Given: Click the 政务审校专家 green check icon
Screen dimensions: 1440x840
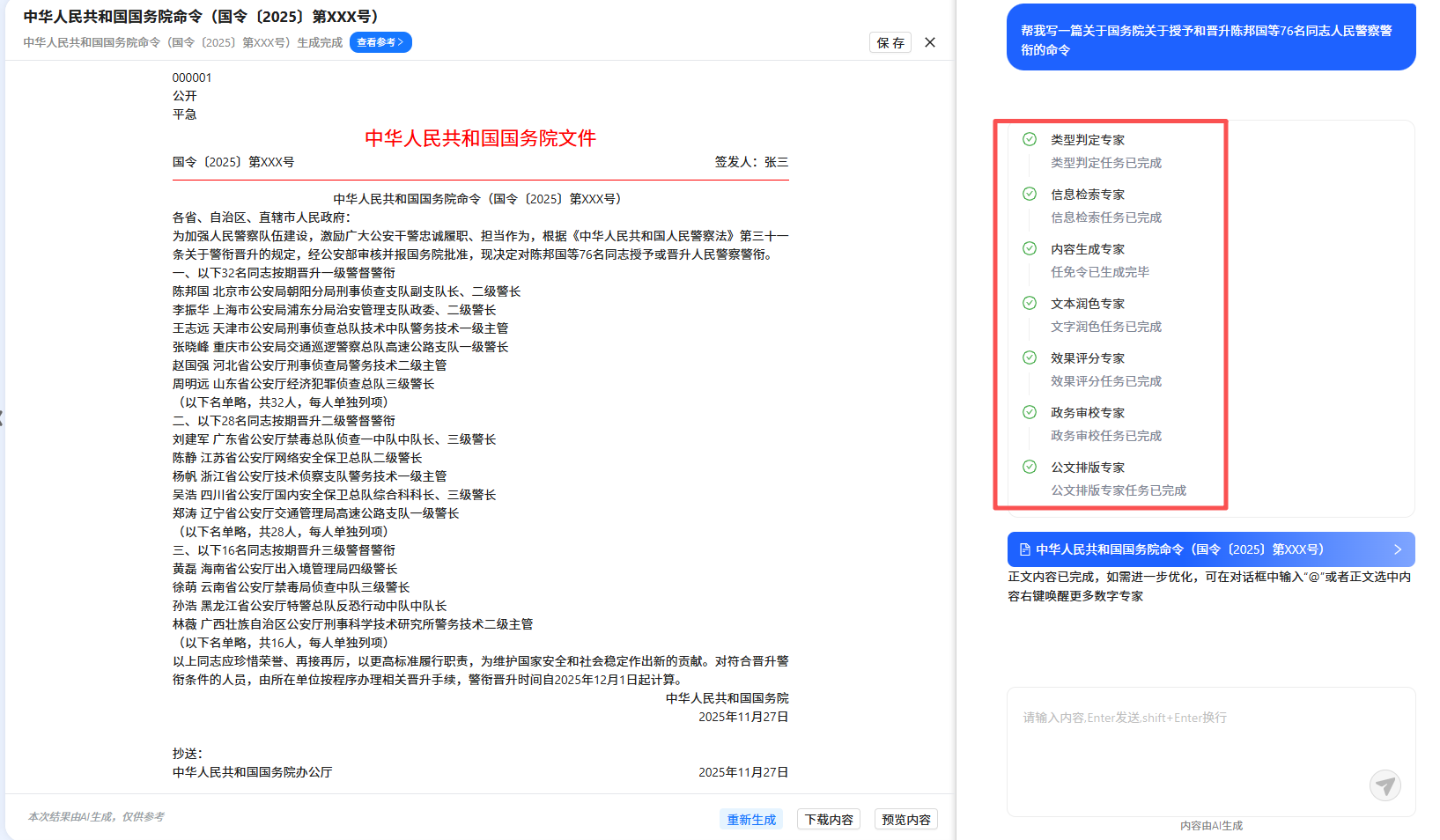Looking at the screenshot, I should click(x=1029, y=412).
